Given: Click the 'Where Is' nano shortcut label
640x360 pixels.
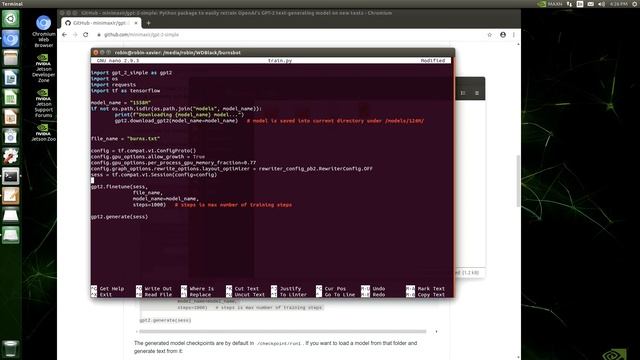Looking at the screenshot, I should click(x=202, y=289).
